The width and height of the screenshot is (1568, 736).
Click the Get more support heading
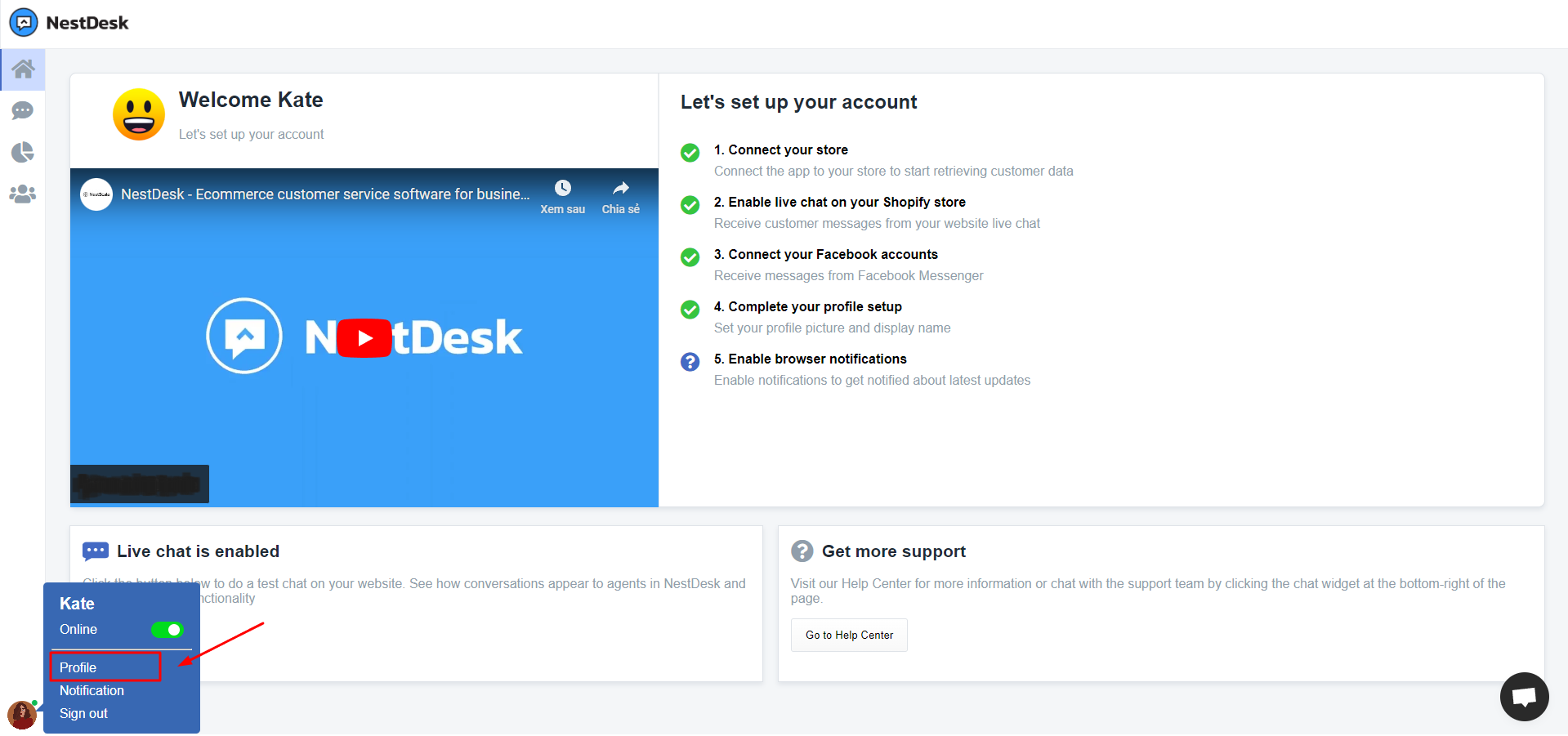(894, 551)
